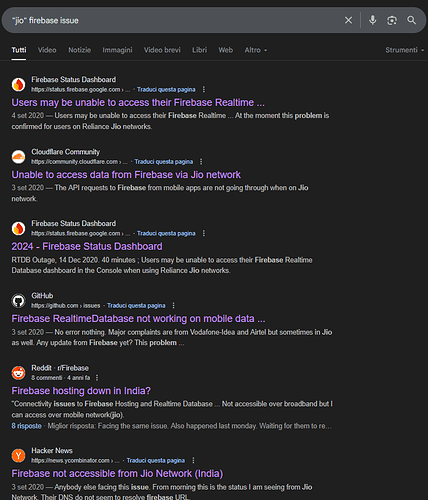Submit the query with the magnifier icon
The image size is (428, 500).
point(412,20)
